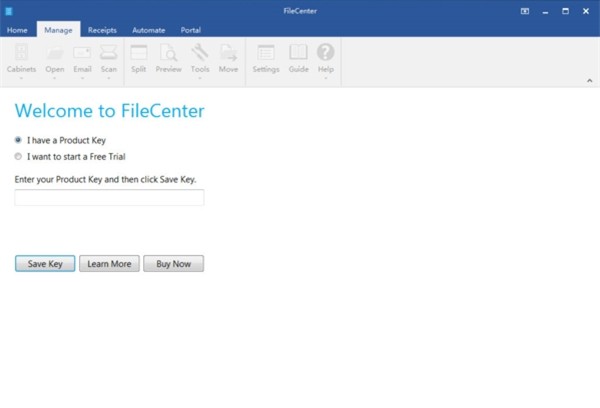Image resolution: width=600 pixels, height=408 pixels.
Task: Collapse the ribbon with the chevron
Action: pos(589,80)
